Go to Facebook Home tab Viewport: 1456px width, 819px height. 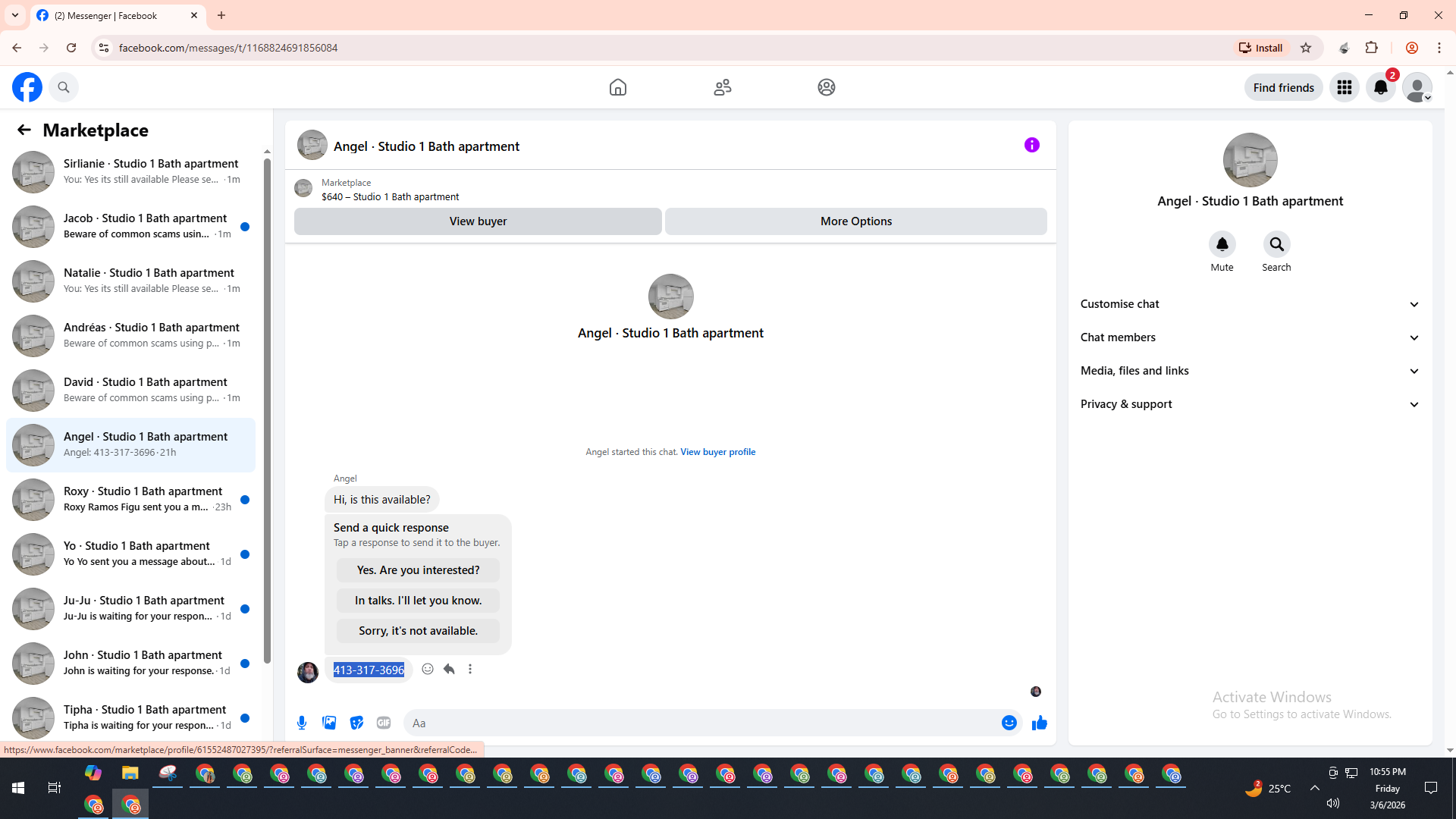(618, 87)
